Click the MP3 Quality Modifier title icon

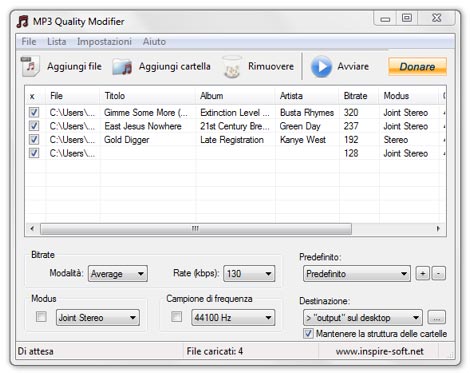tap(23, 22)
